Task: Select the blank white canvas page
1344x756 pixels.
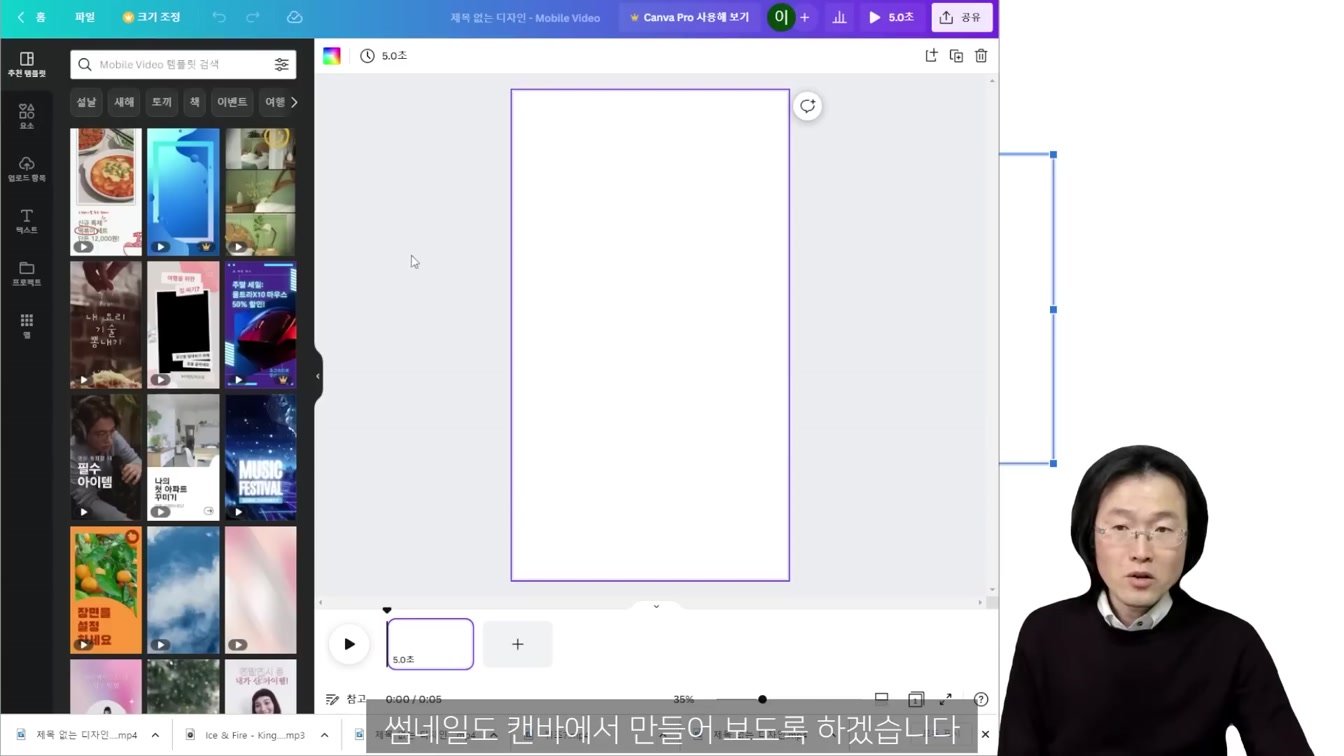Action: [x=650, y=335]
